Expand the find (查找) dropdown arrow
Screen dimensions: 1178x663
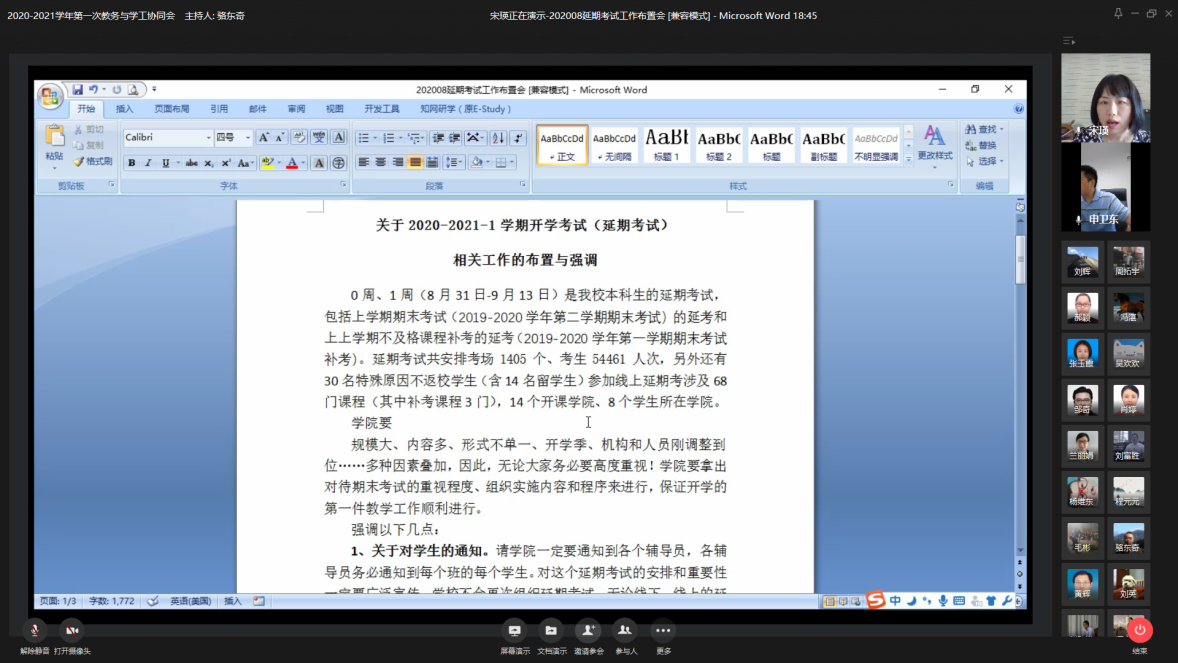click(1002, 130)
